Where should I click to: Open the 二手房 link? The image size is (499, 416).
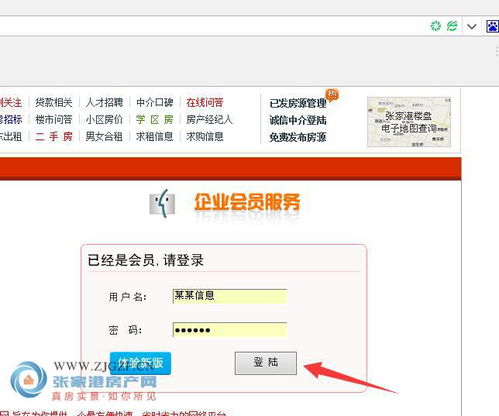(x=54, y=136)
